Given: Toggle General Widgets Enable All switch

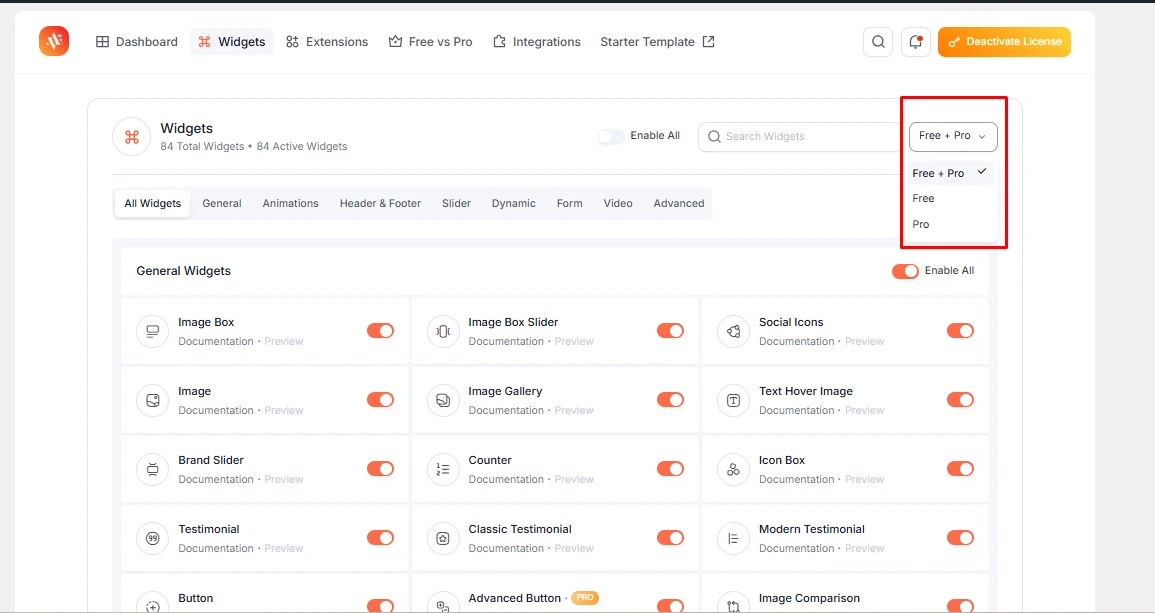Looking at the screenshot, I should pos(905,271).
